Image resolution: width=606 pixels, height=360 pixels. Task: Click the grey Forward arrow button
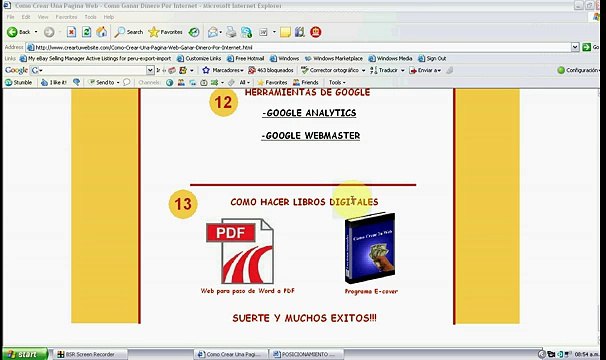[x=49, y=32]
